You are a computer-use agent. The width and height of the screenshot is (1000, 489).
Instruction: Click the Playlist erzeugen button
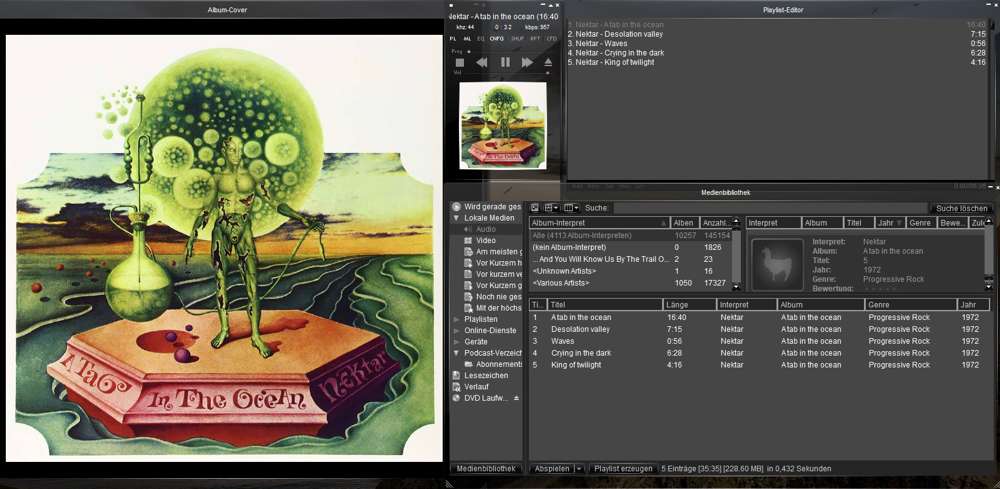tap(623, 468)
